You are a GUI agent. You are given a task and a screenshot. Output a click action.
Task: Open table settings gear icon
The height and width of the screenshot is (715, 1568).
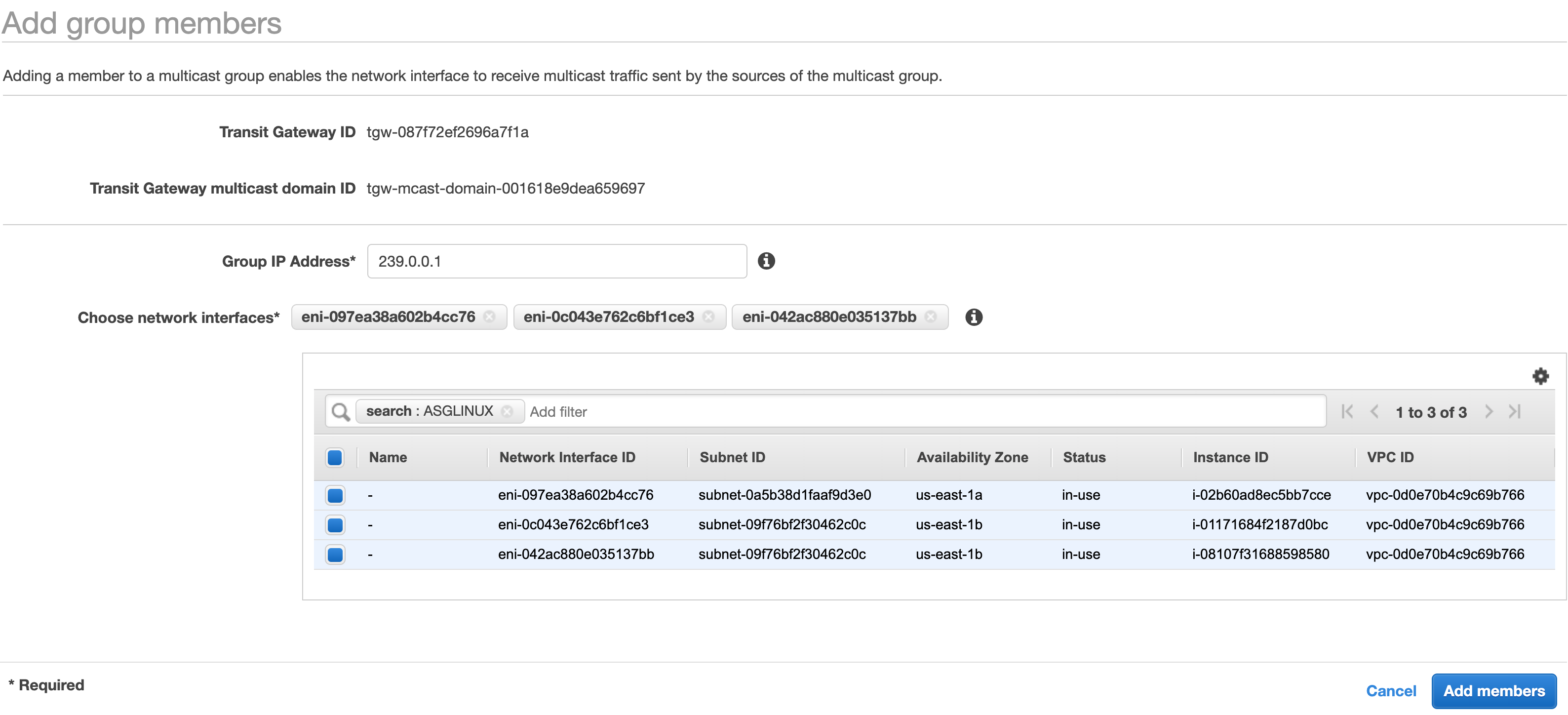click(x=1540, y=376)
